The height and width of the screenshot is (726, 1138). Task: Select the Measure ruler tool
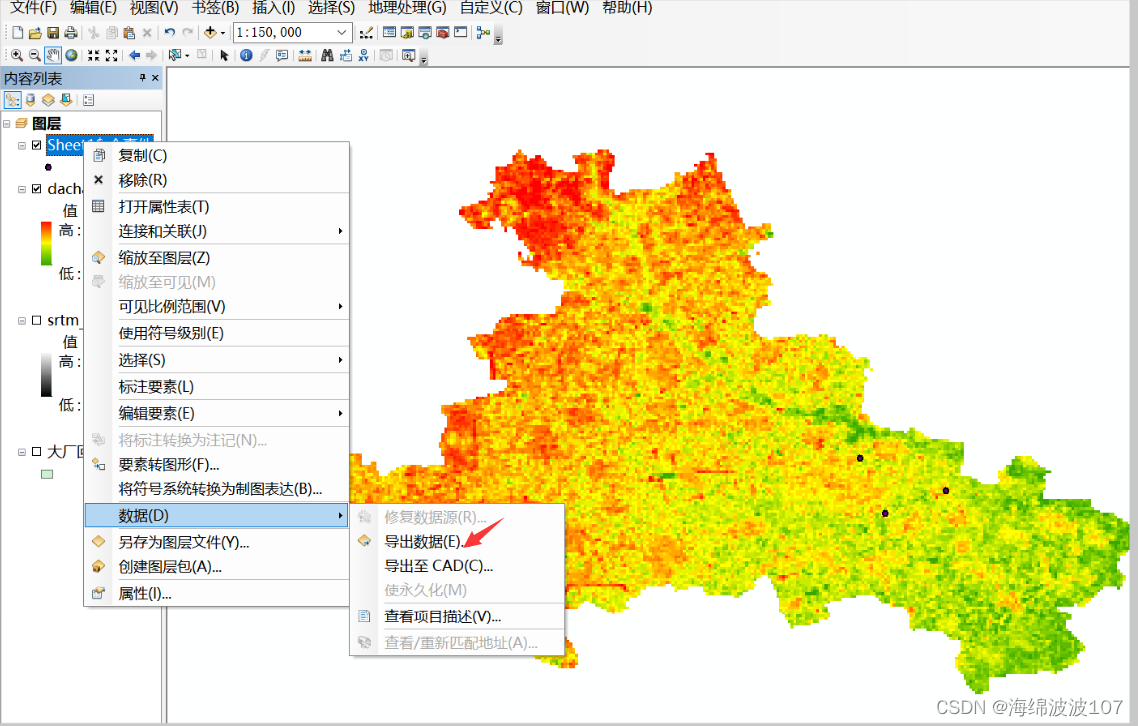coord(305,55)
